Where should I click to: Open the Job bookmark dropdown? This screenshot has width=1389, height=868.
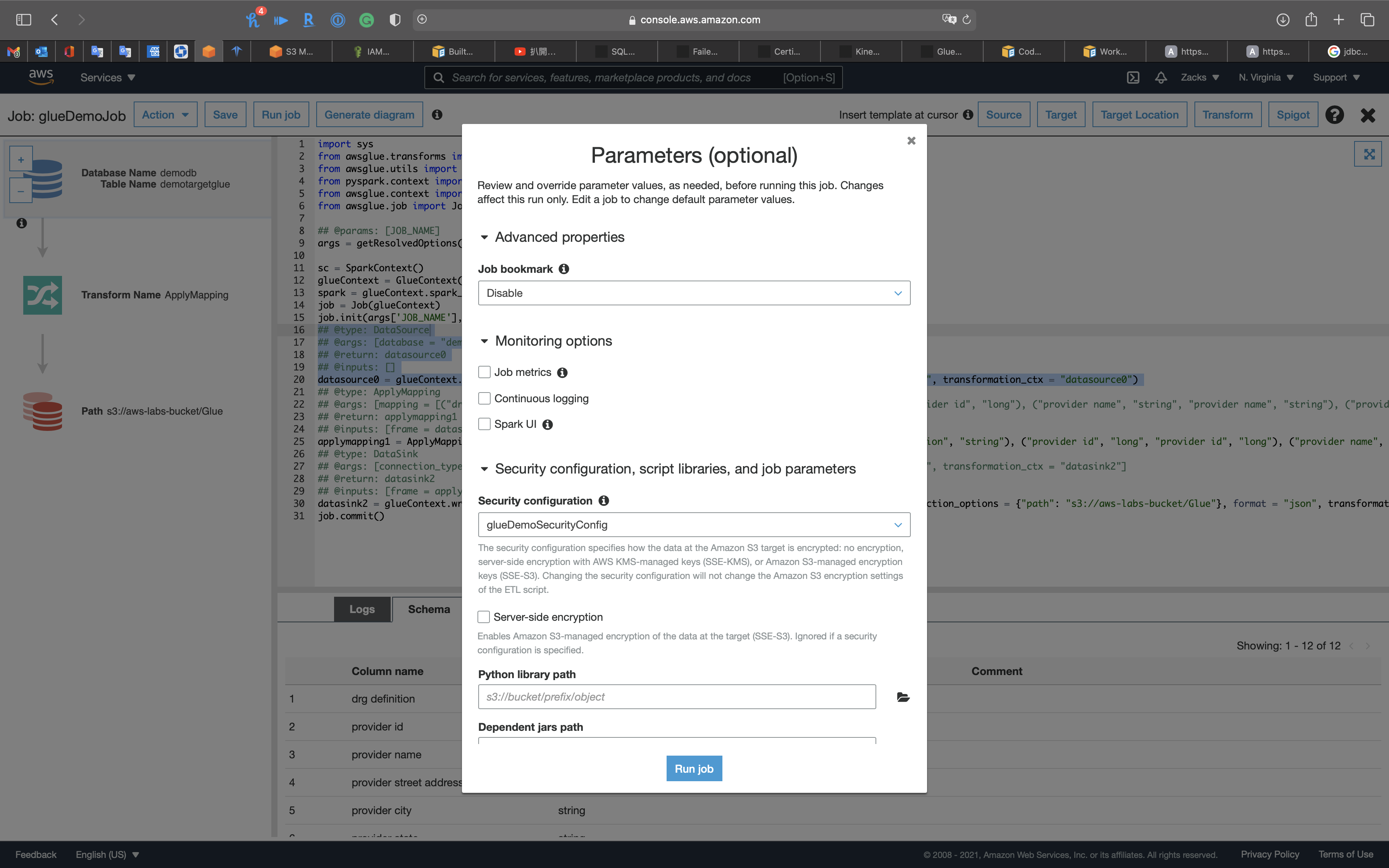(x=693, y=293)
